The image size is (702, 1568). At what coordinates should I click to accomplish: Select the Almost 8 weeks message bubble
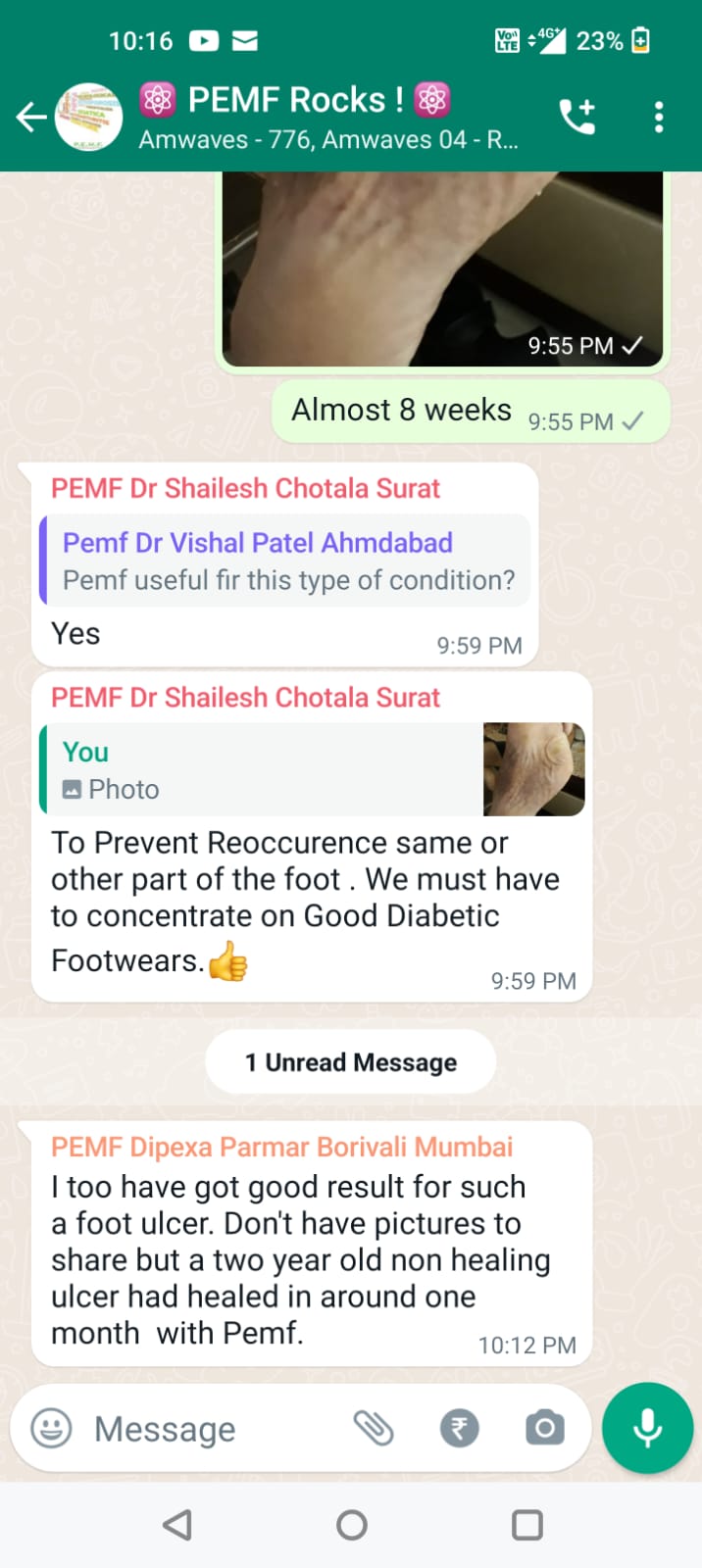471,412
